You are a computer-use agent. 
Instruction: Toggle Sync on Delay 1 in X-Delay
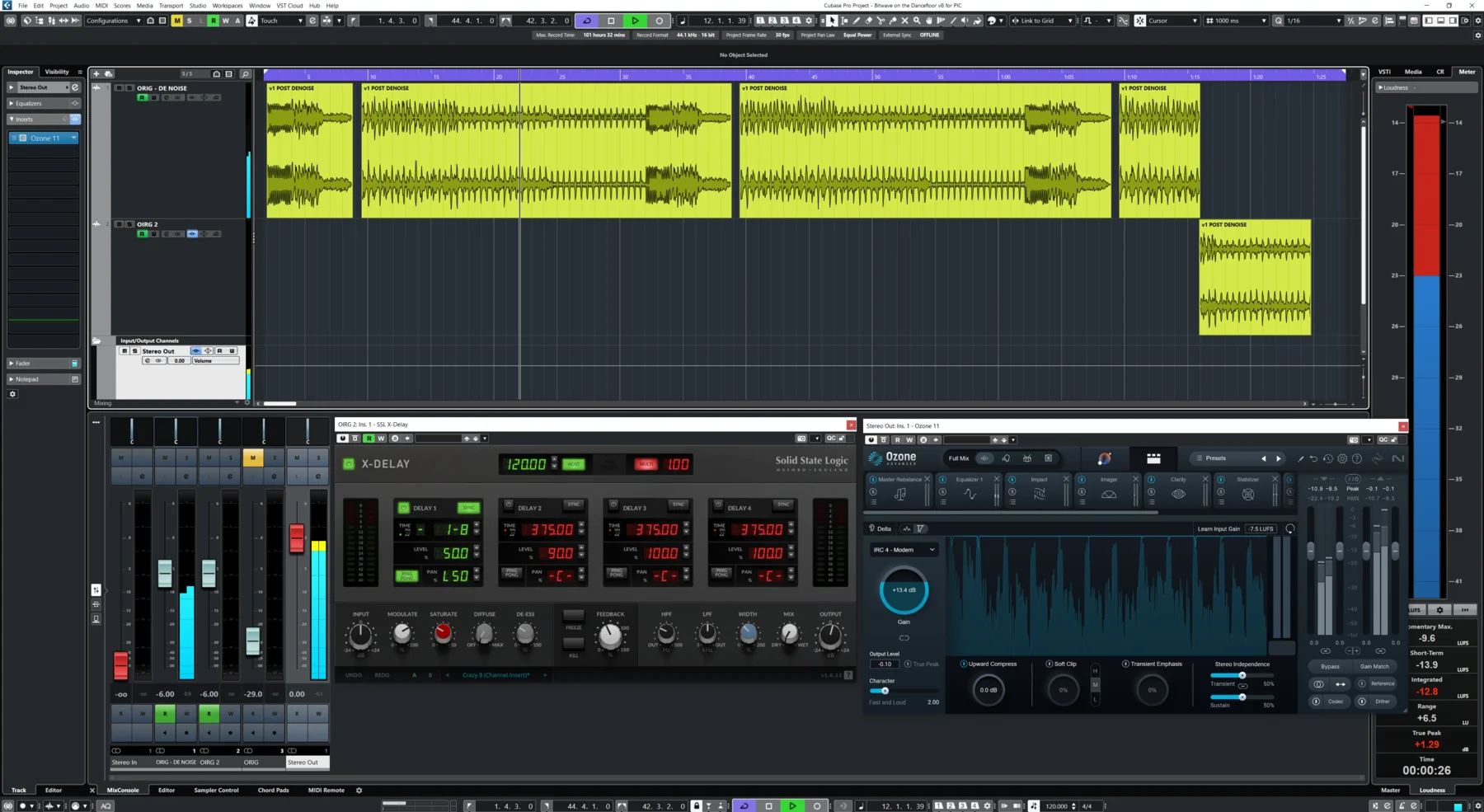point(468,508)
